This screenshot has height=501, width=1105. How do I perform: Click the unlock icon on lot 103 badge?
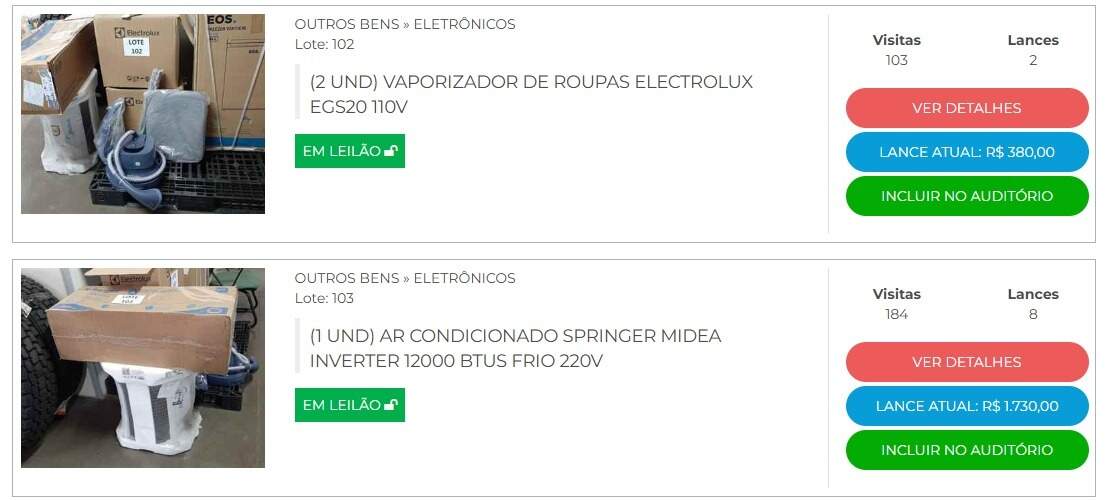click(390, 404)
